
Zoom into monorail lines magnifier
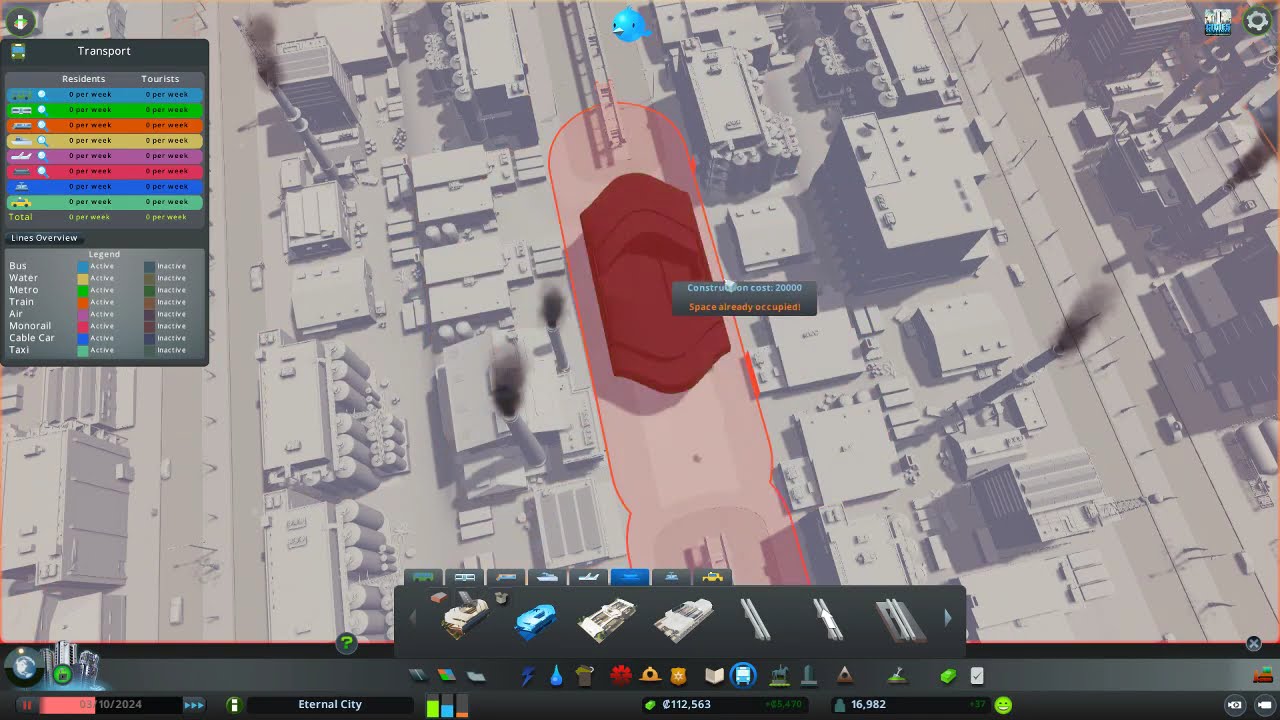(x=42, y=172)
